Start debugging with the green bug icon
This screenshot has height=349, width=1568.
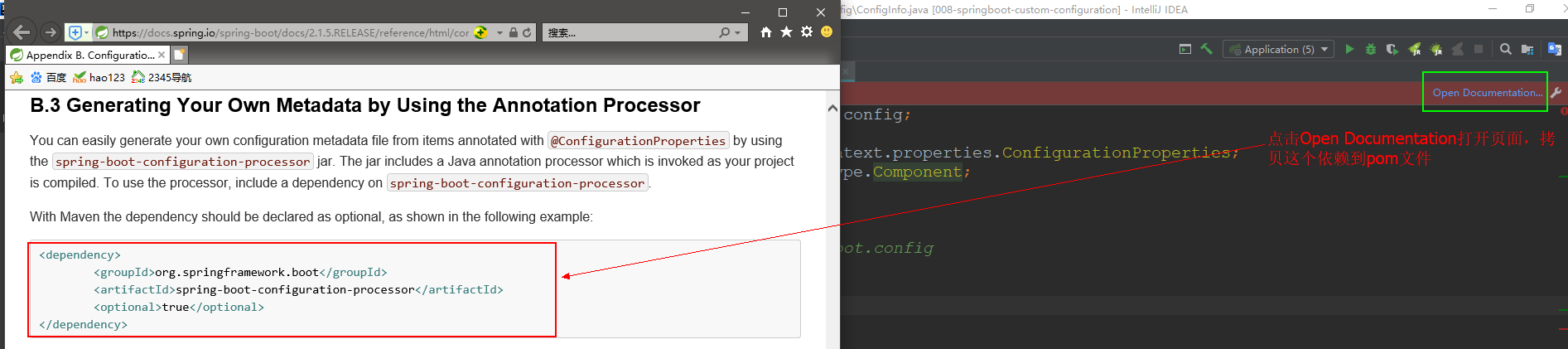tap(1371, 50)
